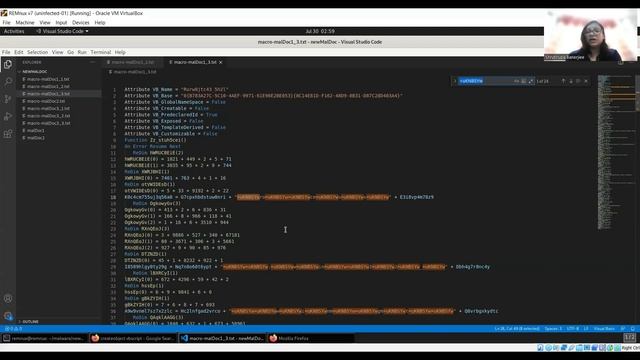
Task: Open VirtualBox Devices menu
Action: point(80,22)
